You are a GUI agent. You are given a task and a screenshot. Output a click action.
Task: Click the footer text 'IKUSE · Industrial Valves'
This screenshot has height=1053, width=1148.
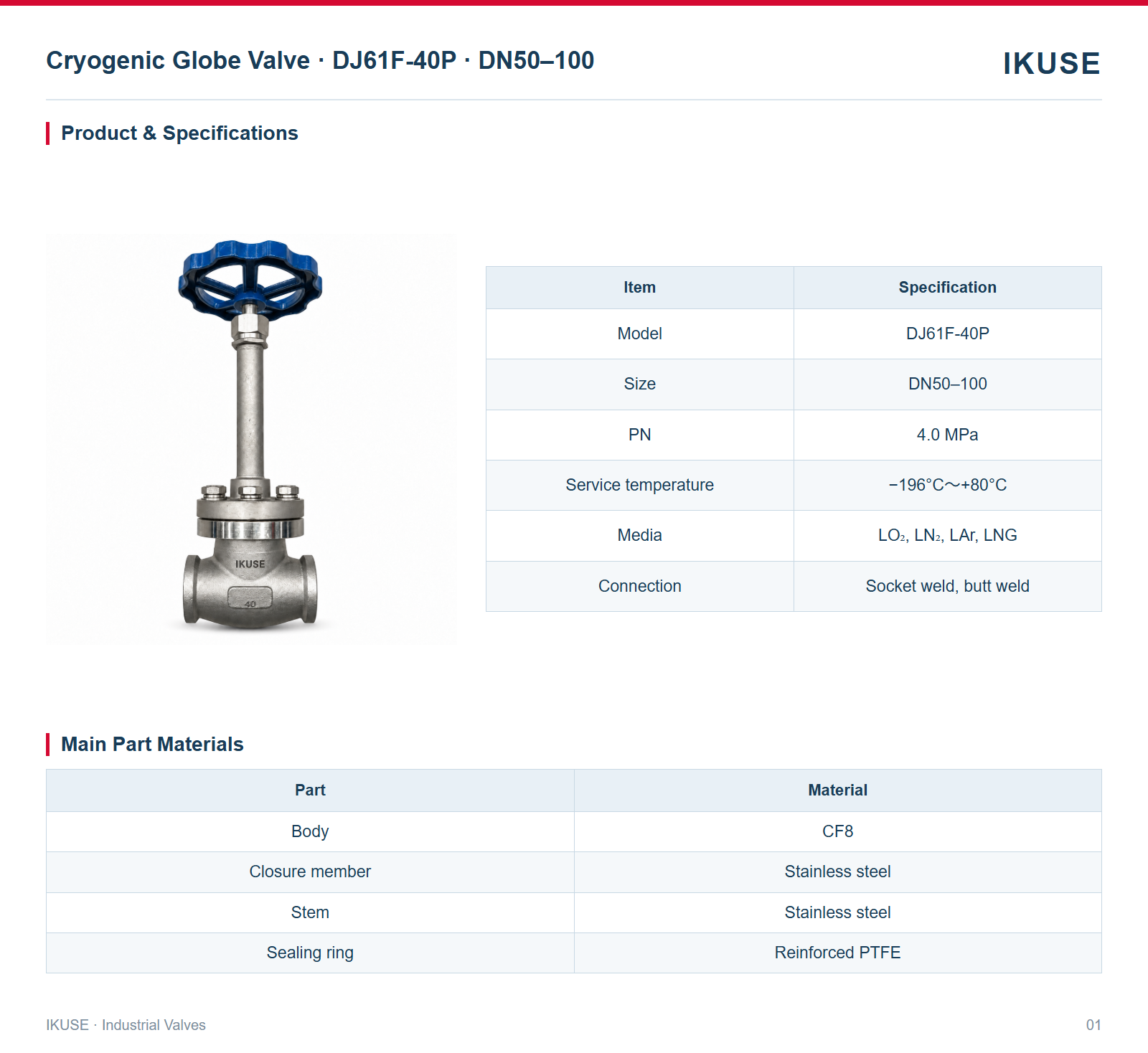[x=126, y=1025]
